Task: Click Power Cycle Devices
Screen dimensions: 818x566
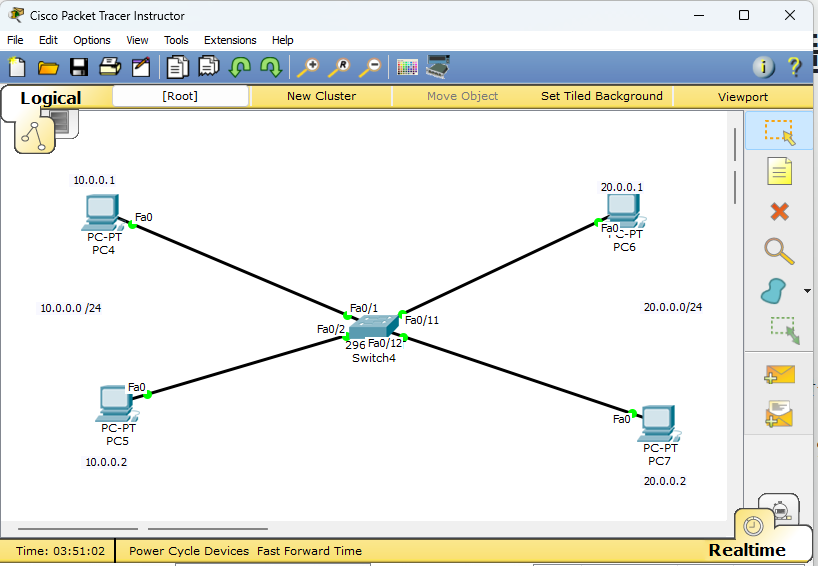Action: coord(189,551)
